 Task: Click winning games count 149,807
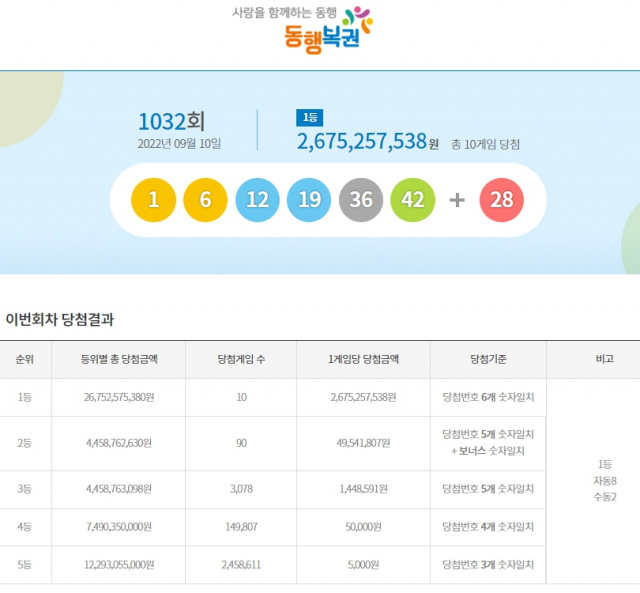pyautogui.click(x=241, y=527)
